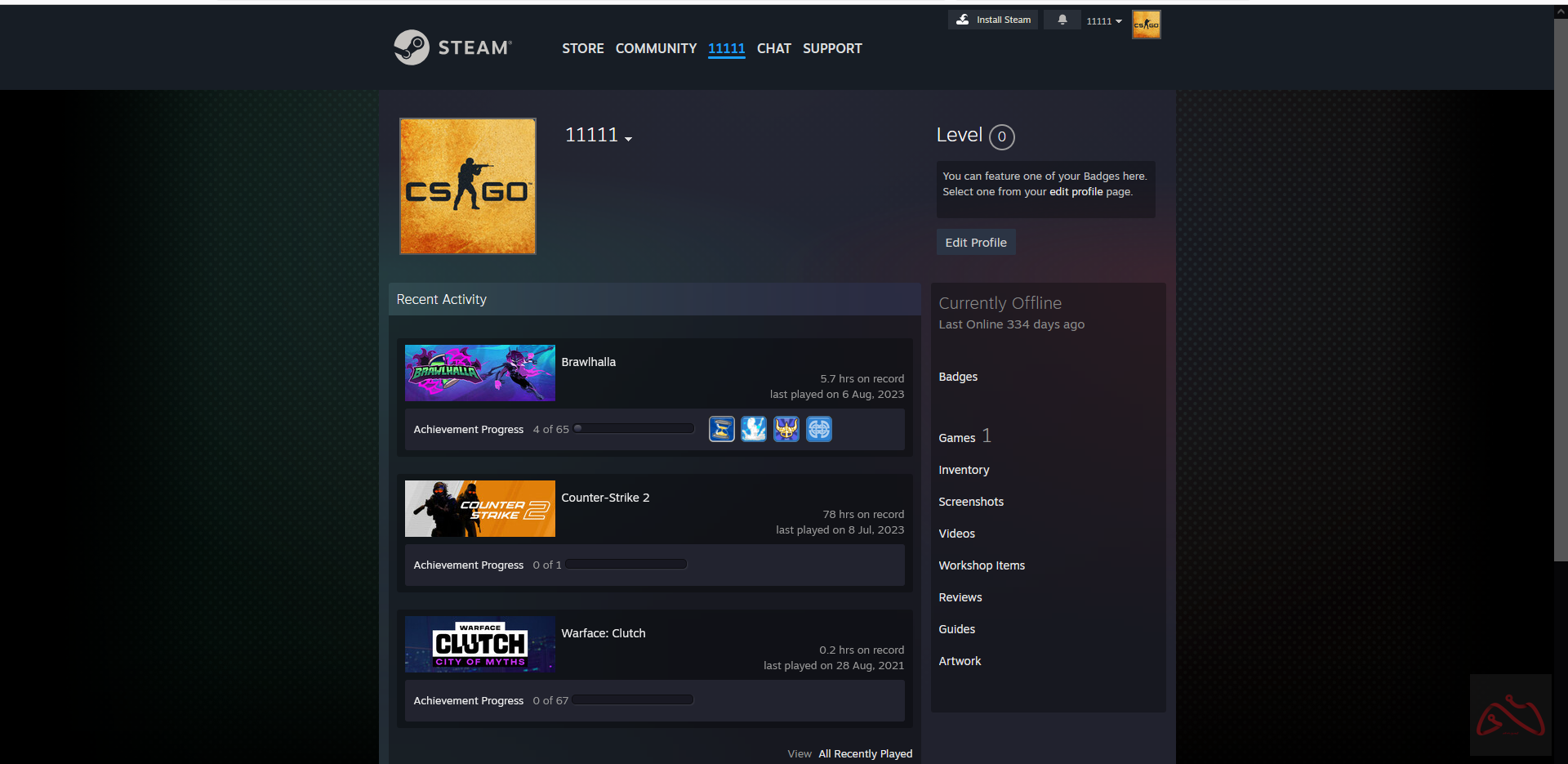Image resolution: width=1568 pixels, height=764 pixels.
Task: Click the page vertical scrollbar
Action: click(1561, 286)
